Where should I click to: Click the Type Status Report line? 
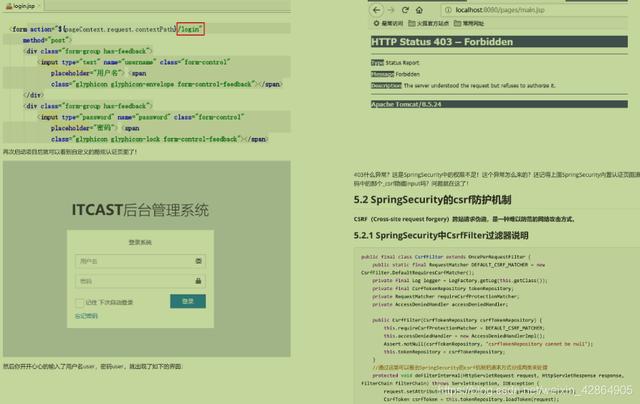(395, 63)
